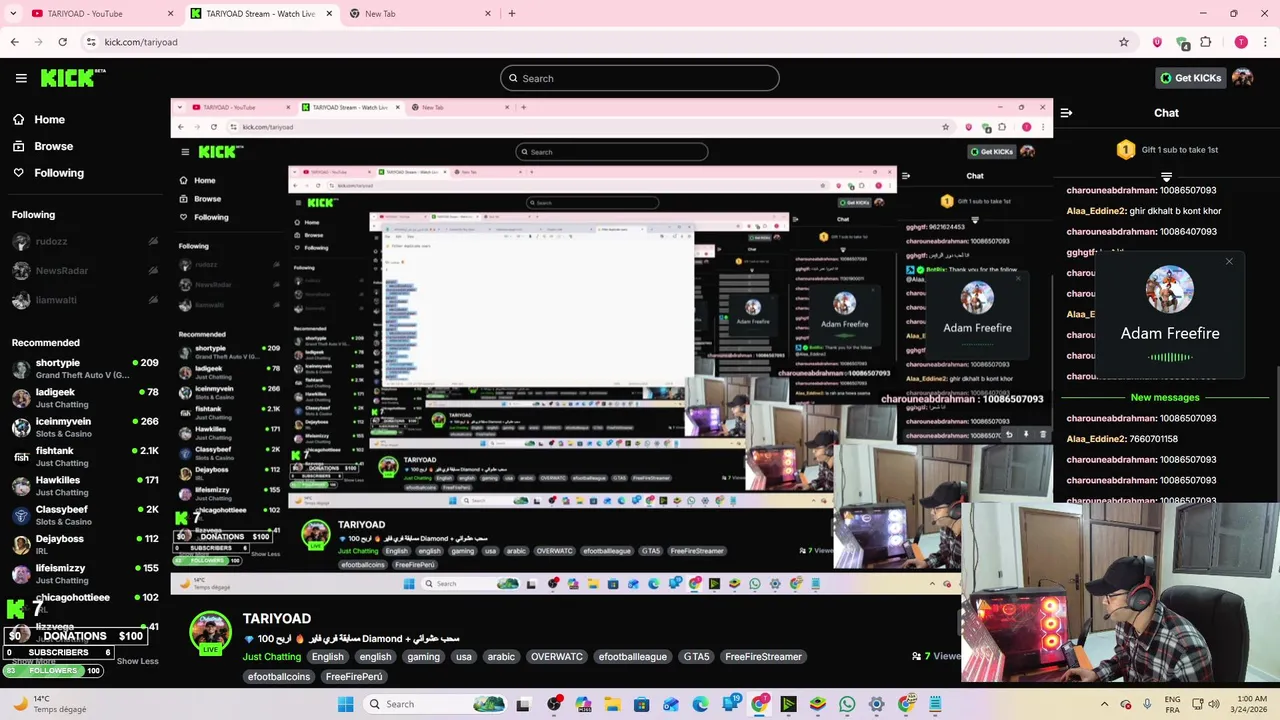
Task: Click the chat message 'ghir dkhalt b kont khor'
Action: (1175, 211)
